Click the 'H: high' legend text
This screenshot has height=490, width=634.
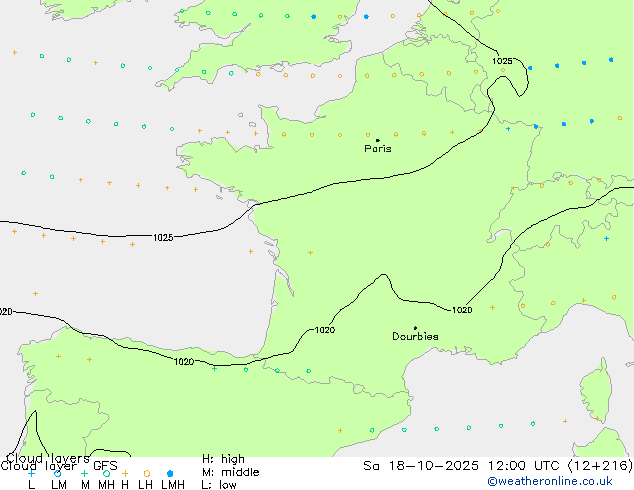223,459
